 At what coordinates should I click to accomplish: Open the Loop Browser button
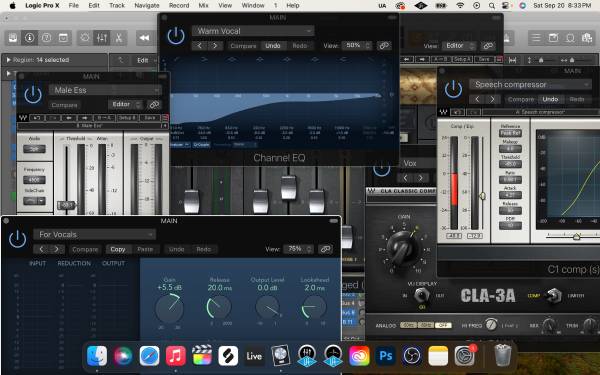pos(570,38)
